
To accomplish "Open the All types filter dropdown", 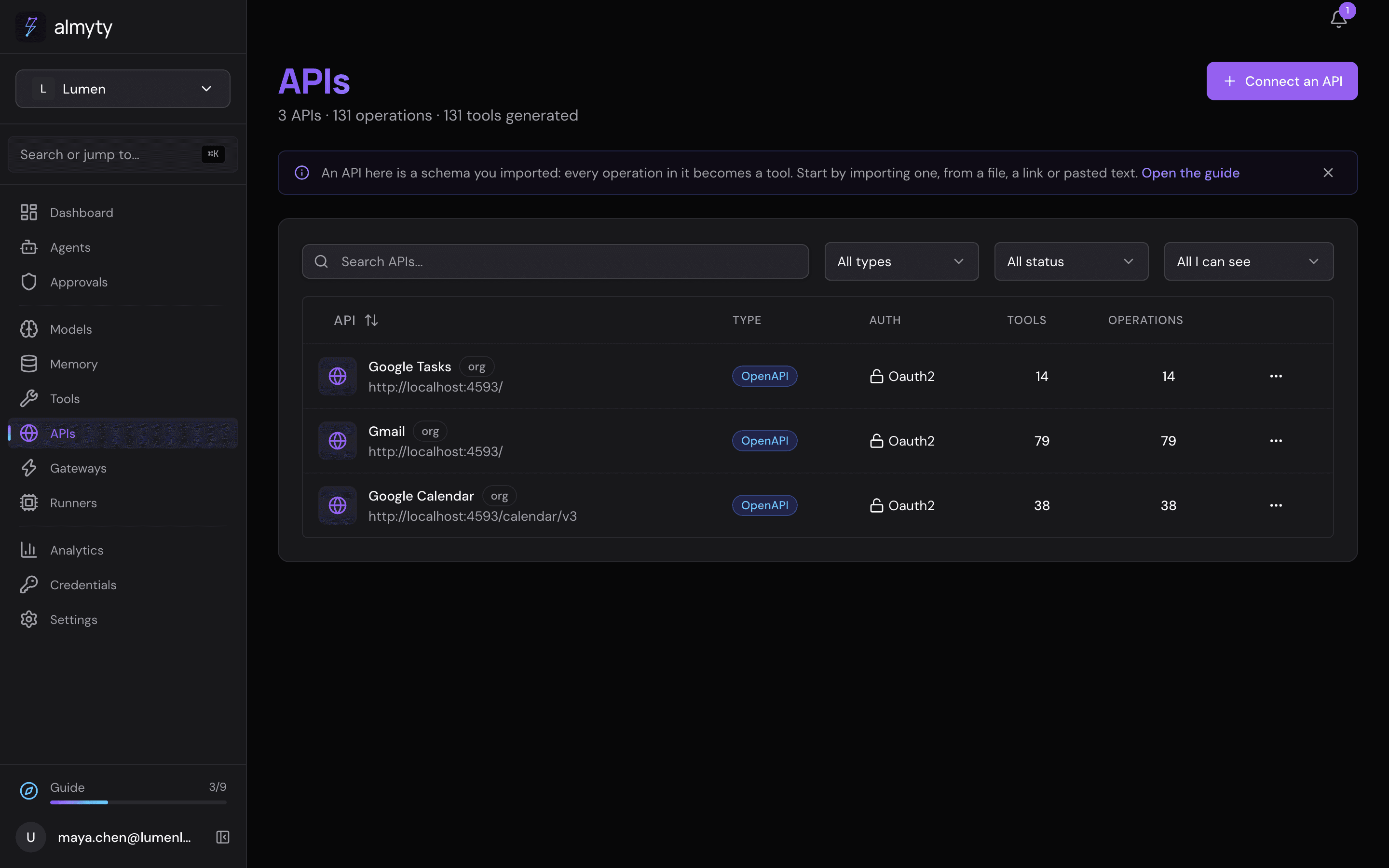I will 901,262.
